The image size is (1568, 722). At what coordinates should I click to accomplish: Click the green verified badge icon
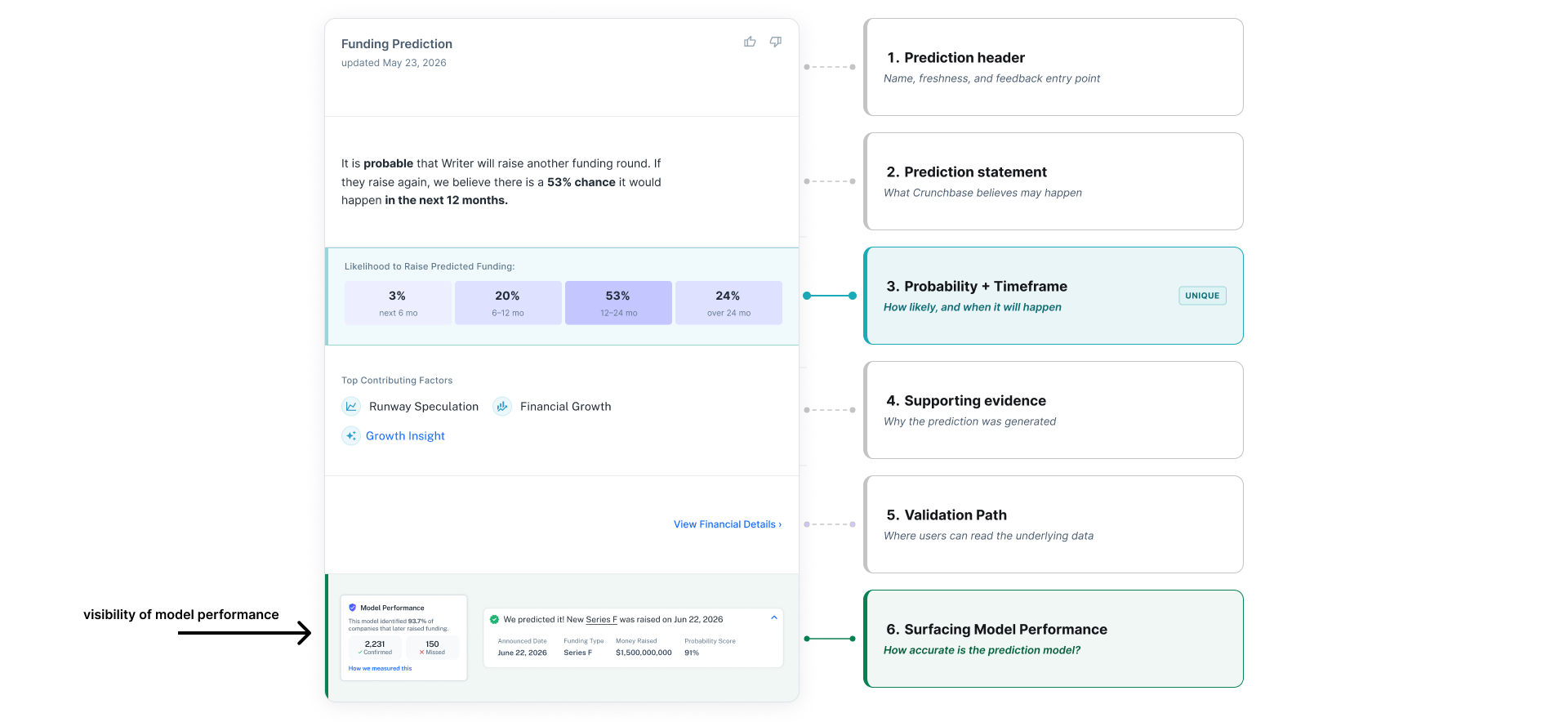494,619
